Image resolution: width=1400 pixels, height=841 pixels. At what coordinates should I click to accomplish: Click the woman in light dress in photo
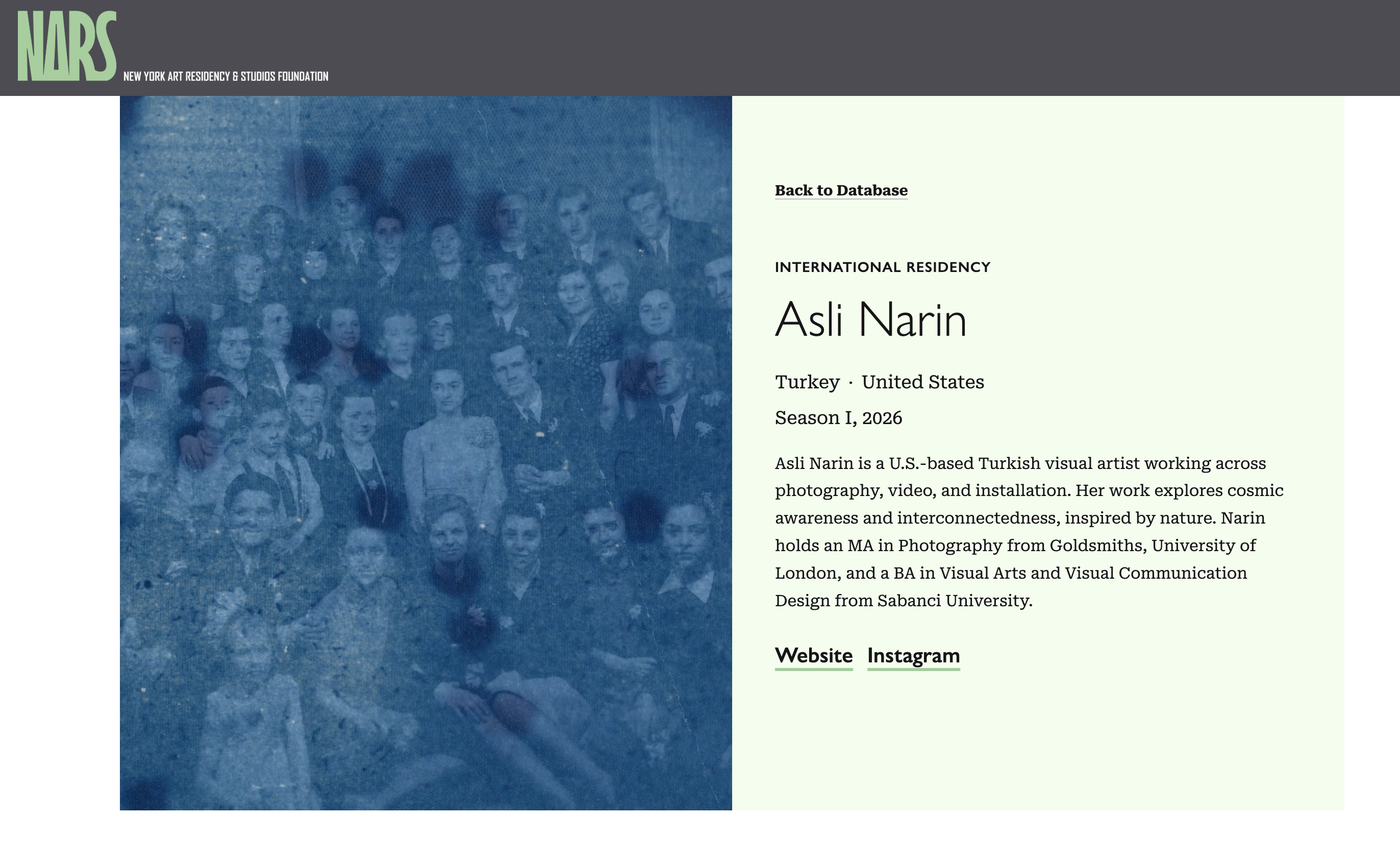(x=452, y=448)
